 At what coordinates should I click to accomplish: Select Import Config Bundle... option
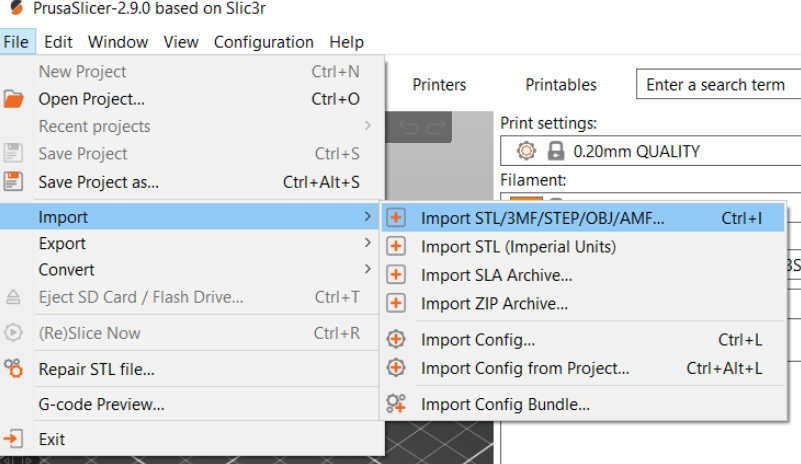coord(583,404)
